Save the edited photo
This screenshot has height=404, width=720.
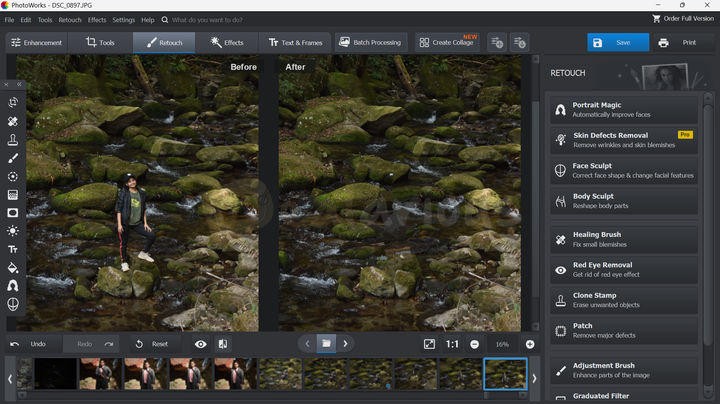[618, 43]
